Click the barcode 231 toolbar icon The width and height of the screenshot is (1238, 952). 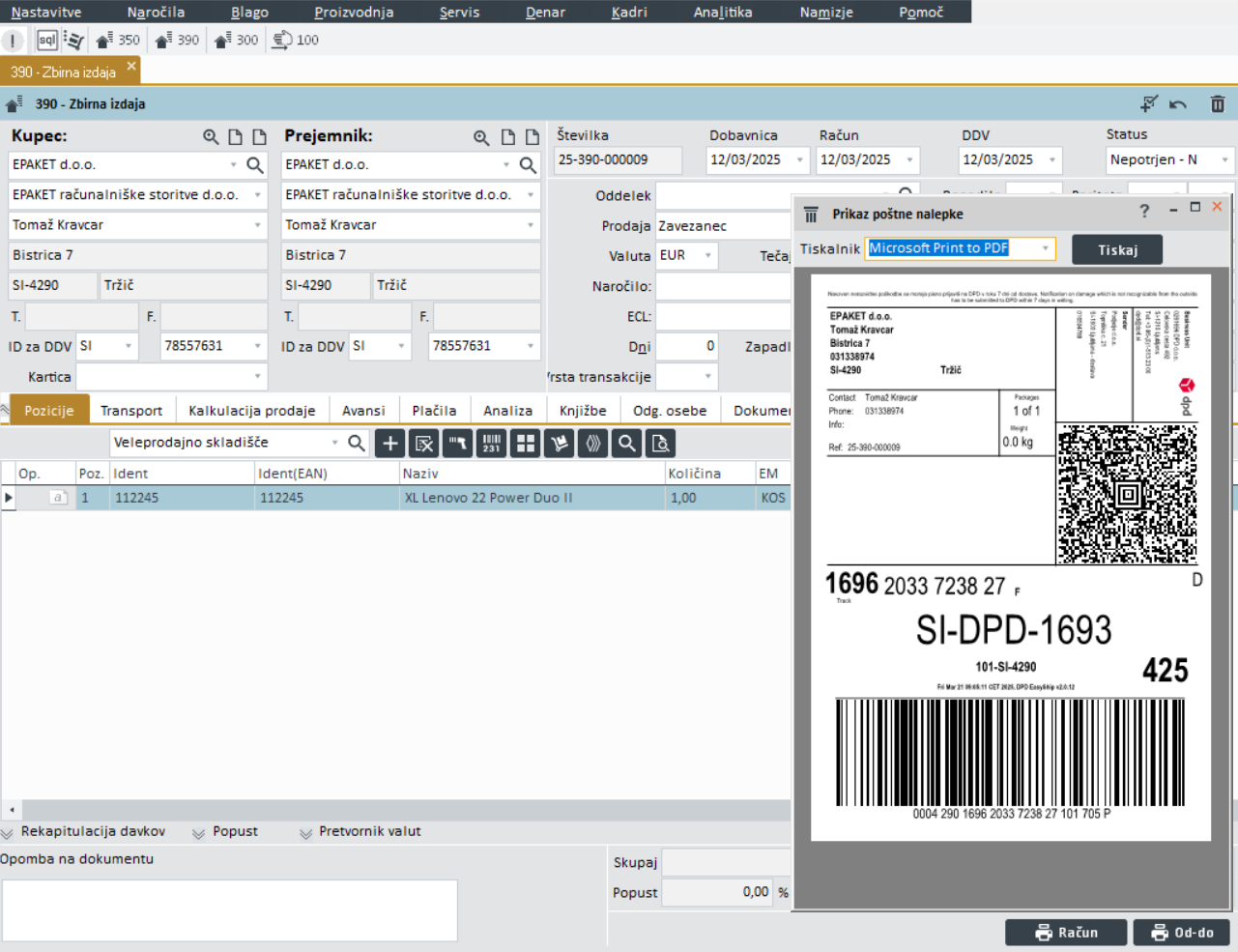coord(491,444)
